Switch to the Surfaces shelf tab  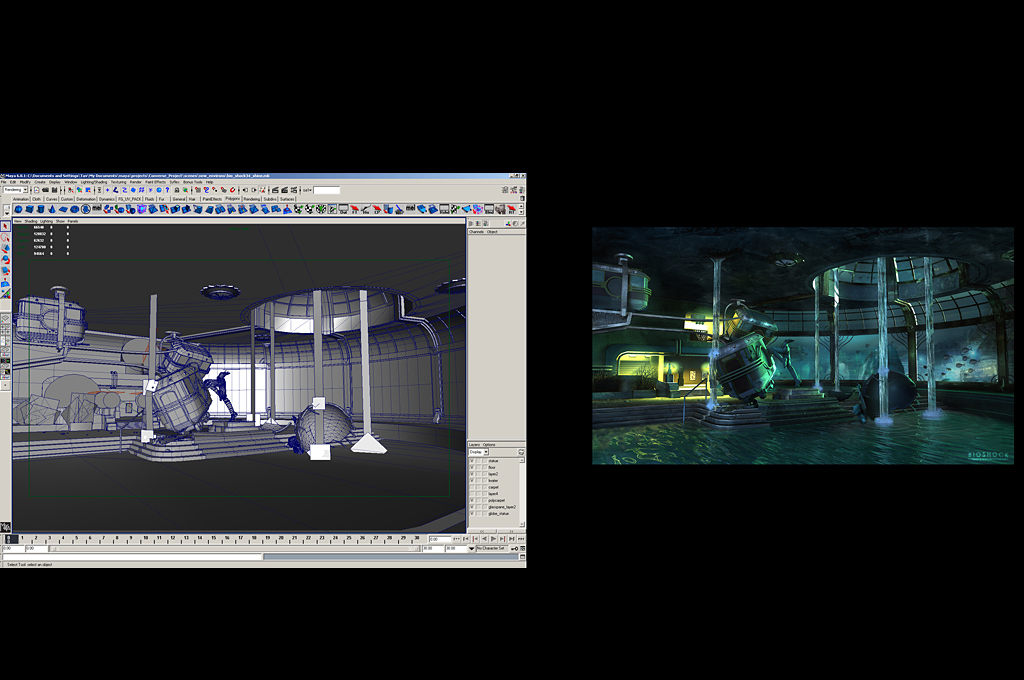coord(287,199)
